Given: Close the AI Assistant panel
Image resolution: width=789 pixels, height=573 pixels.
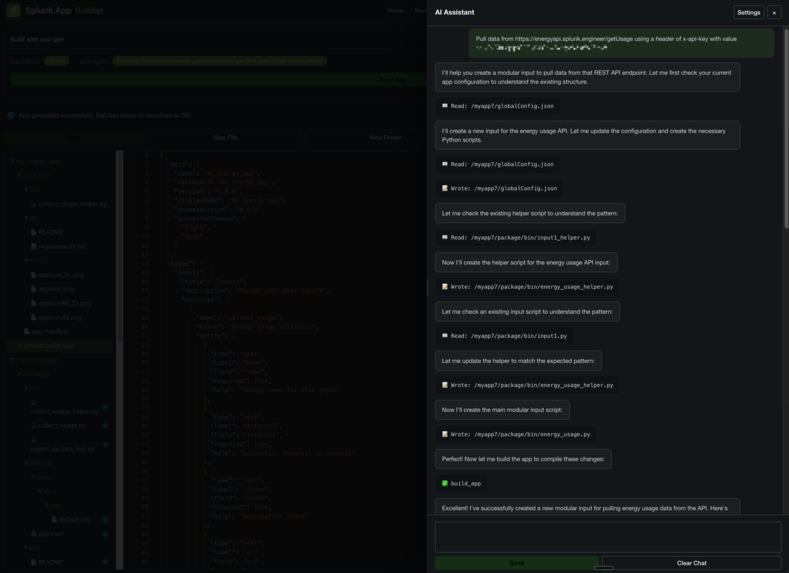Looking at the screenshot, I should [774, 13].
